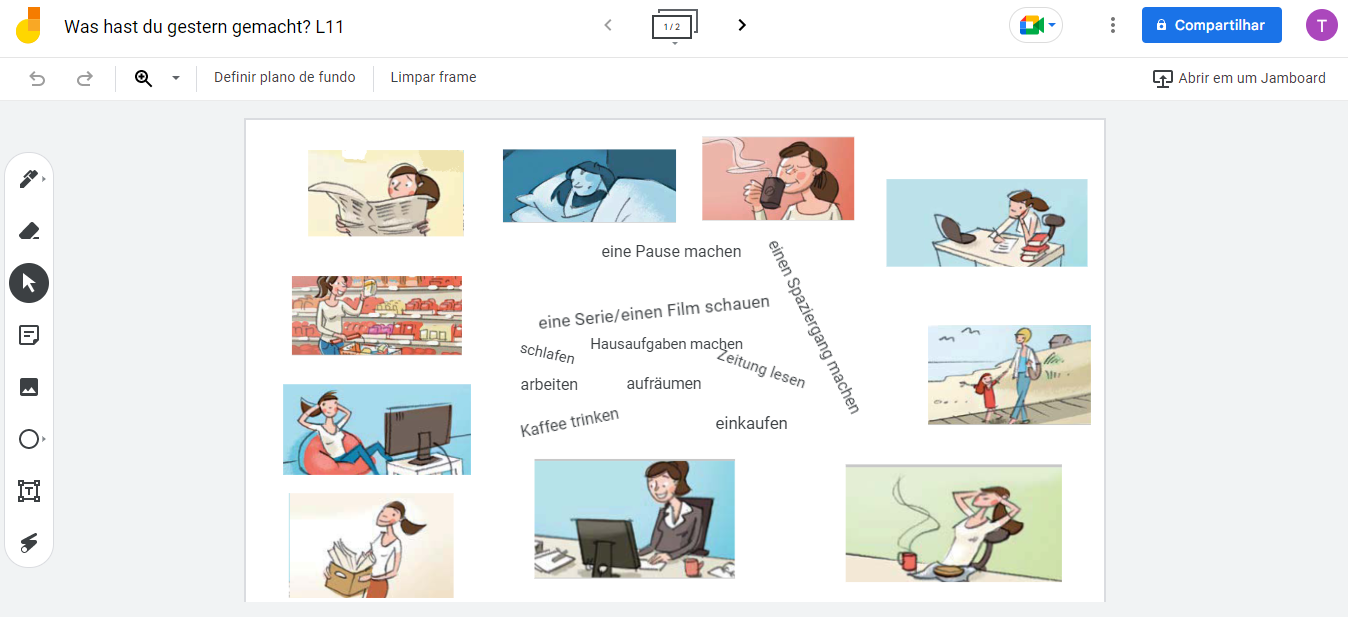The image size is (1348, 617).
Task: Click Abrir em um Jamboard
Action: pyautogui.click(x=1239, y=78)
